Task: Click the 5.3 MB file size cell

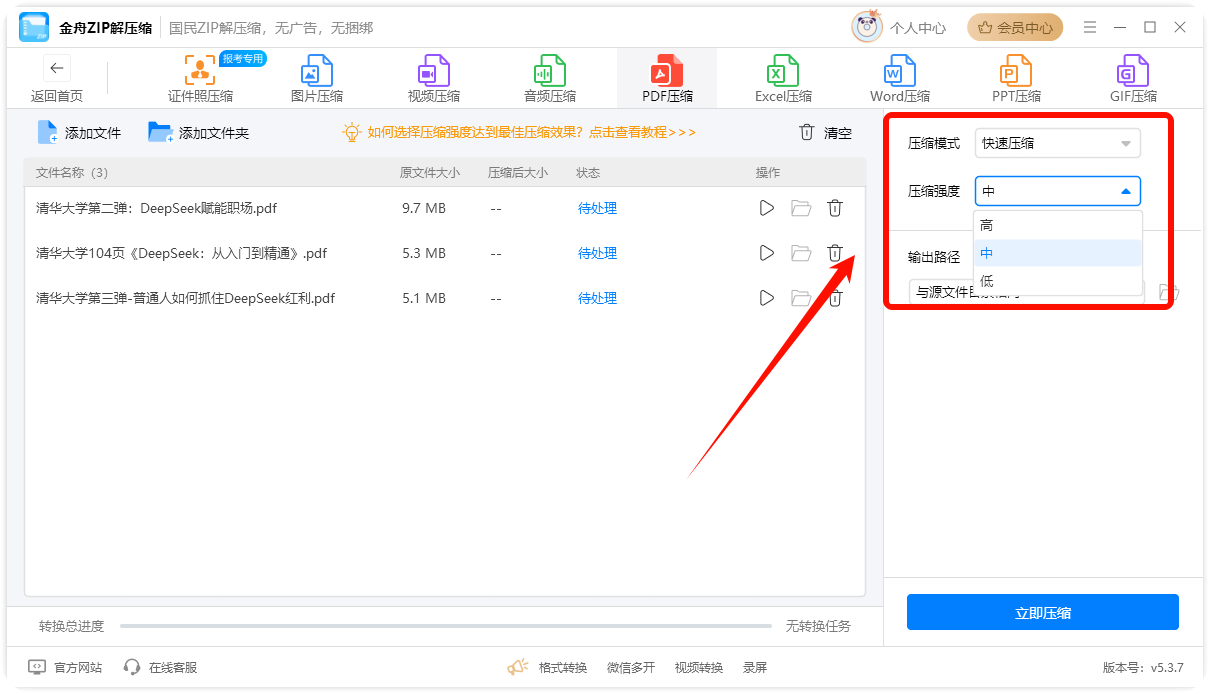Action: 424,253
